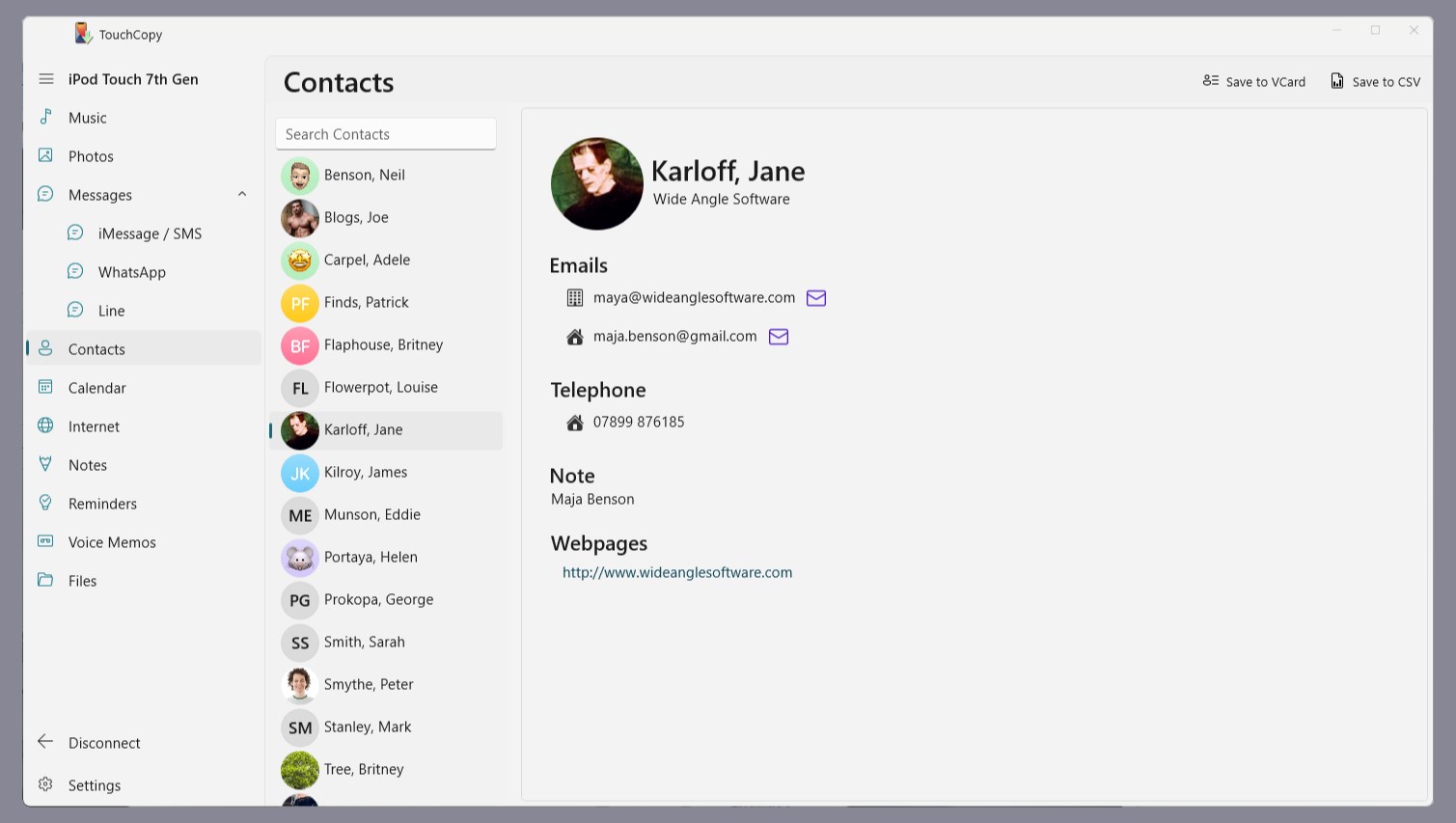Select iMessage / SMS under Messages
This screenshot has height=823, width=1456.
pos(144,233)
